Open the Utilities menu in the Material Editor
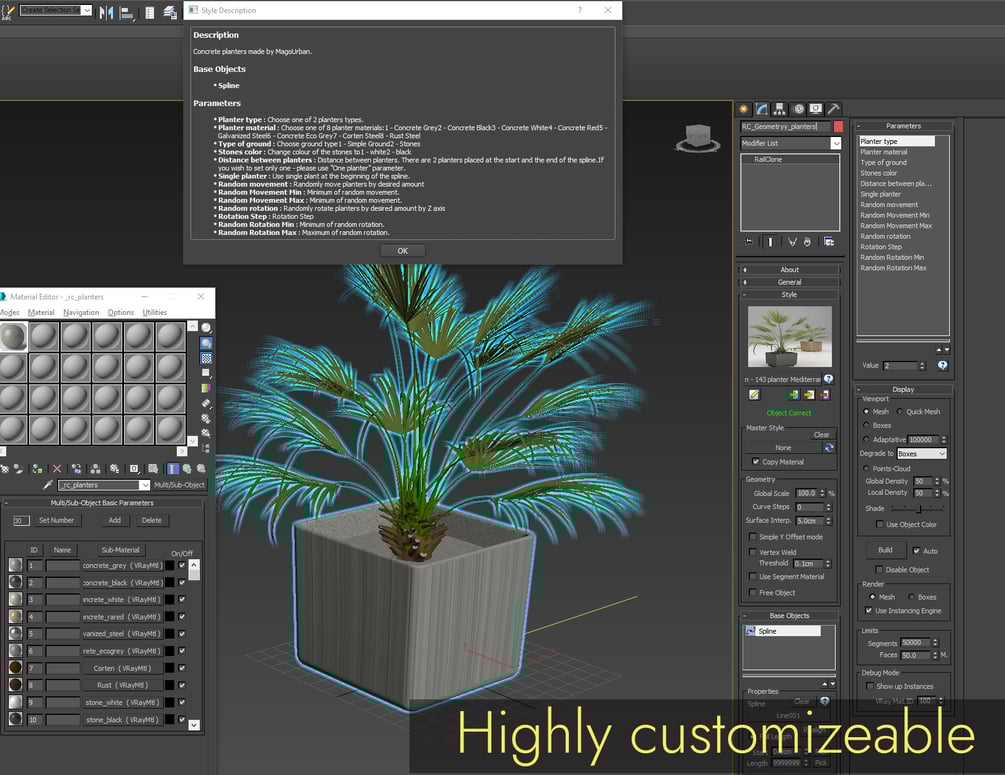 (154, 313)
